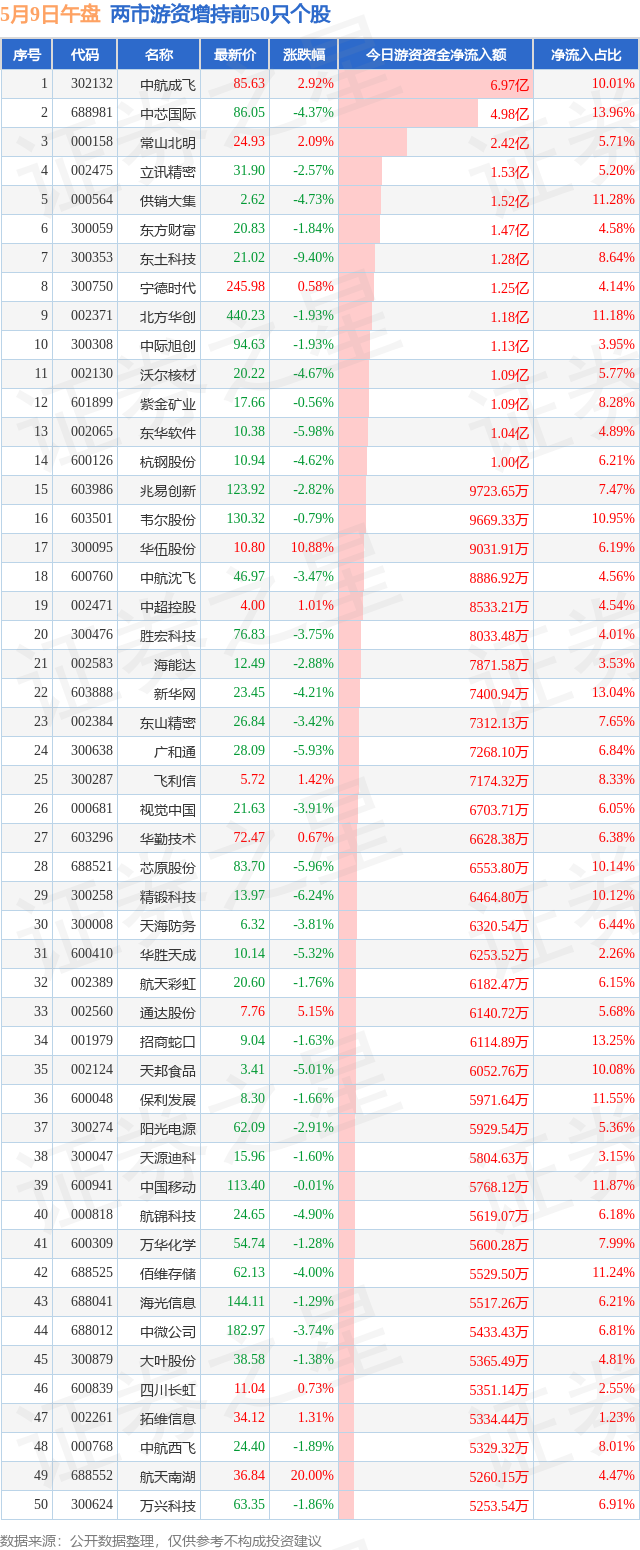The width and height of the screenshot is (640, 1550).
Task: Click the 名称 column header
Action: pyautogui.click(x=158, y=55)
